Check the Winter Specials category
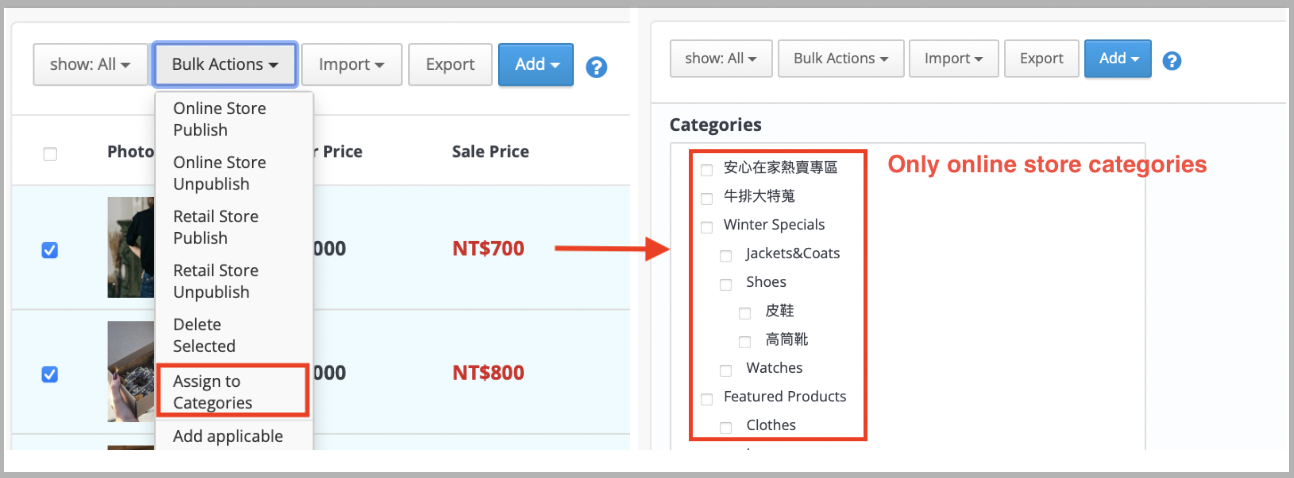The image size is (1294, 478). coord(707,226)
